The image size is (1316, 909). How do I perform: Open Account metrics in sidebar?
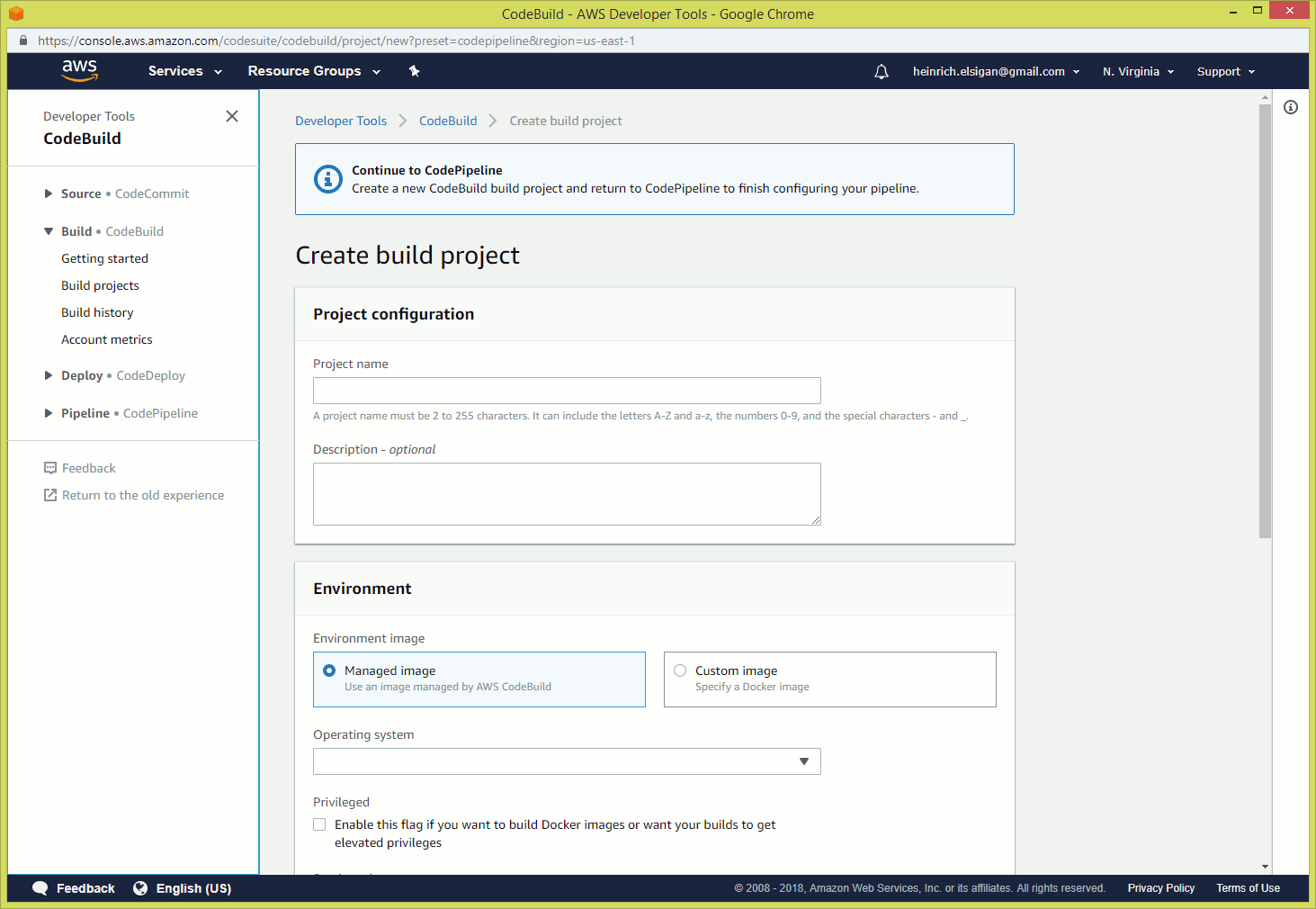[x=107, y=339]
